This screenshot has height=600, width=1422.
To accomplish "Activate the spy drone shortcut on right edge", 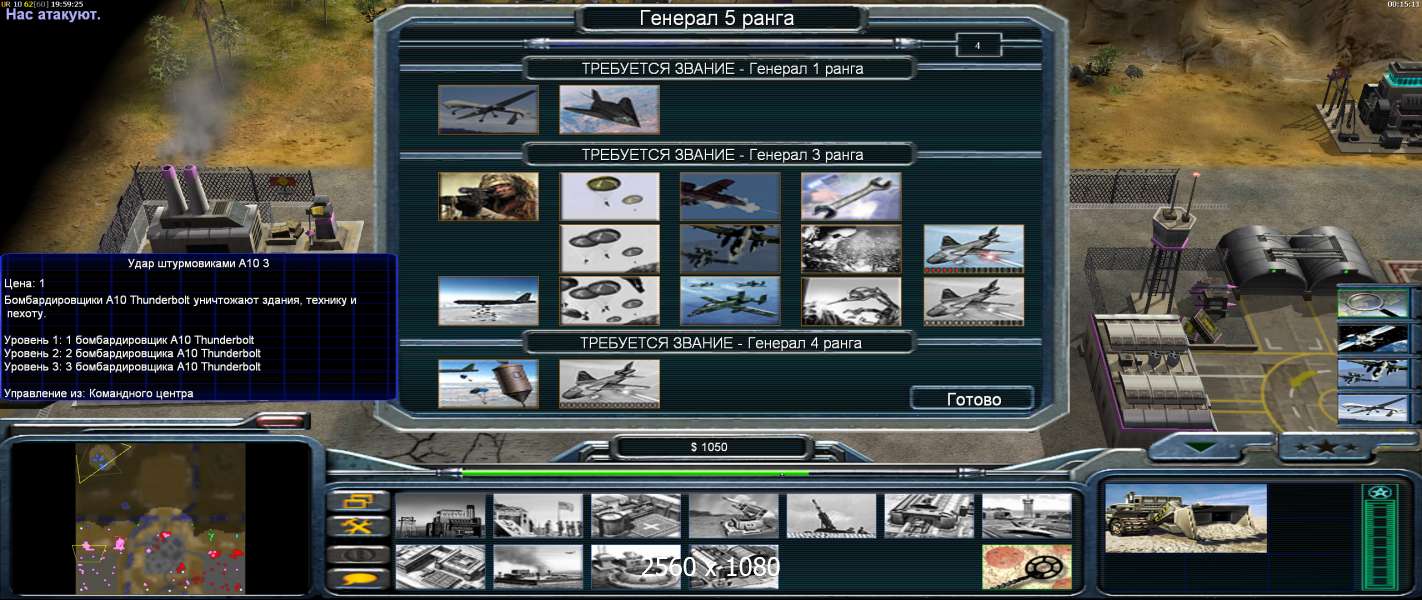I will pyautogui.click(x=1373, y=408).
